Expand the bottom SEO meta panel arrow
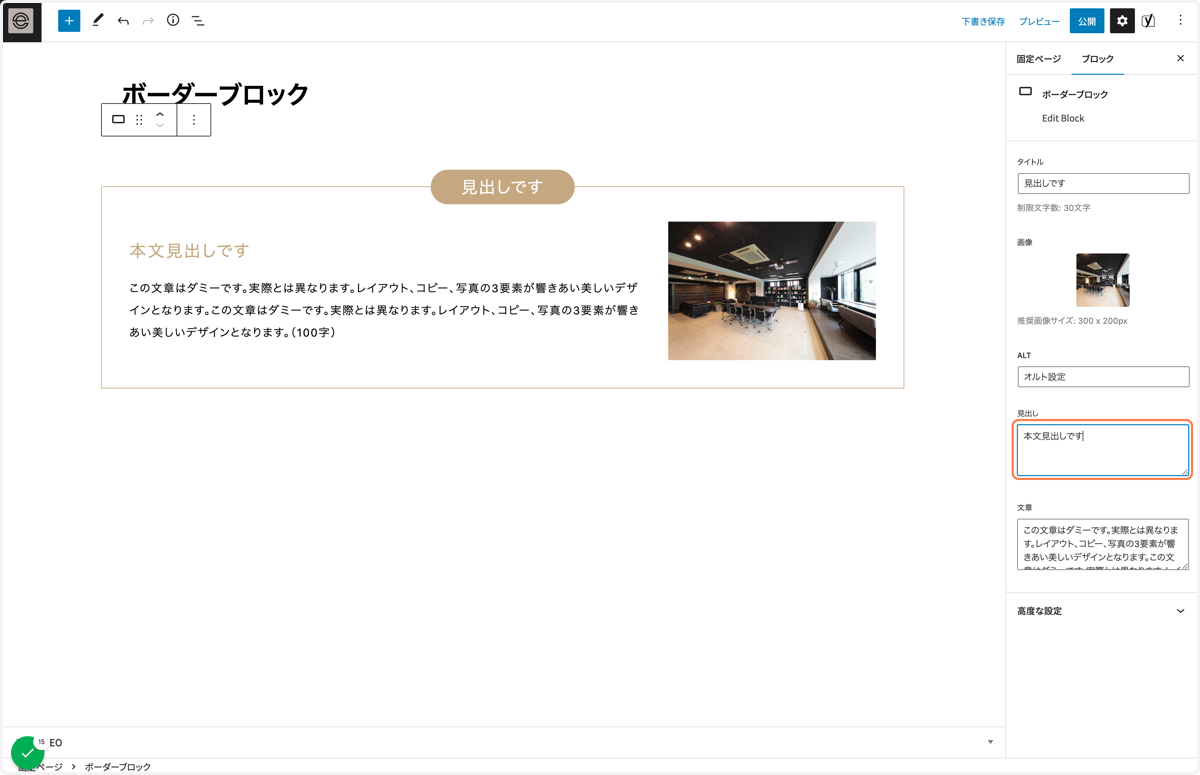Screen dimensions: 1200x775 click(990, 742)
